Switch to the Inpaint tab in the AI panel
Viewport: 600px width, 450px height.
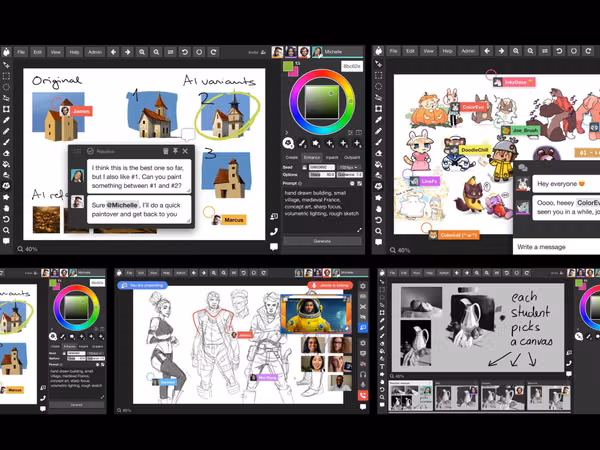(332, 157)
